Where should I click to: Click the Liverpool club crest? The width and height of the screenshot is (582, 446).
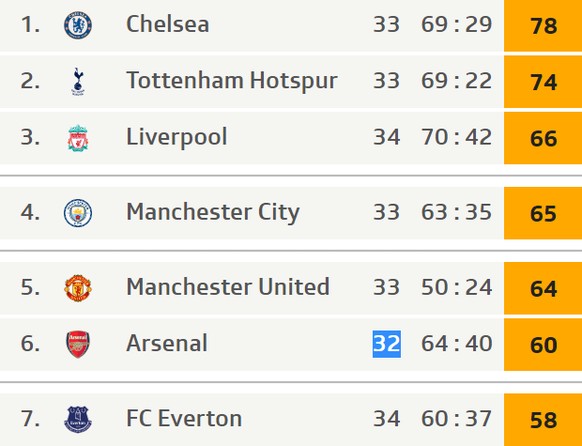(78, 138)
